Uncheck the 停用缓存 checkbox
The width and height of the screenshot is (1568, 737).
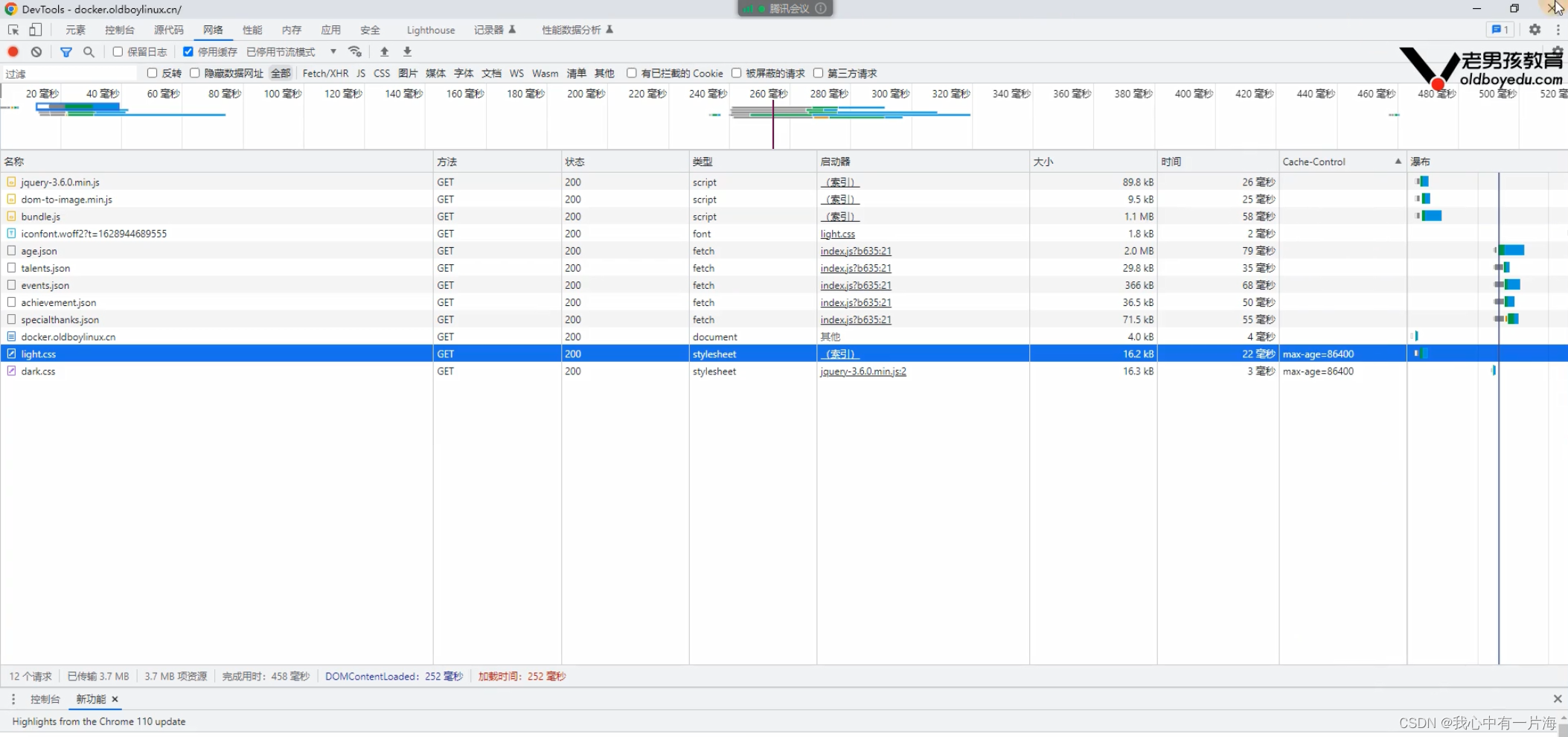coord(188,51)
